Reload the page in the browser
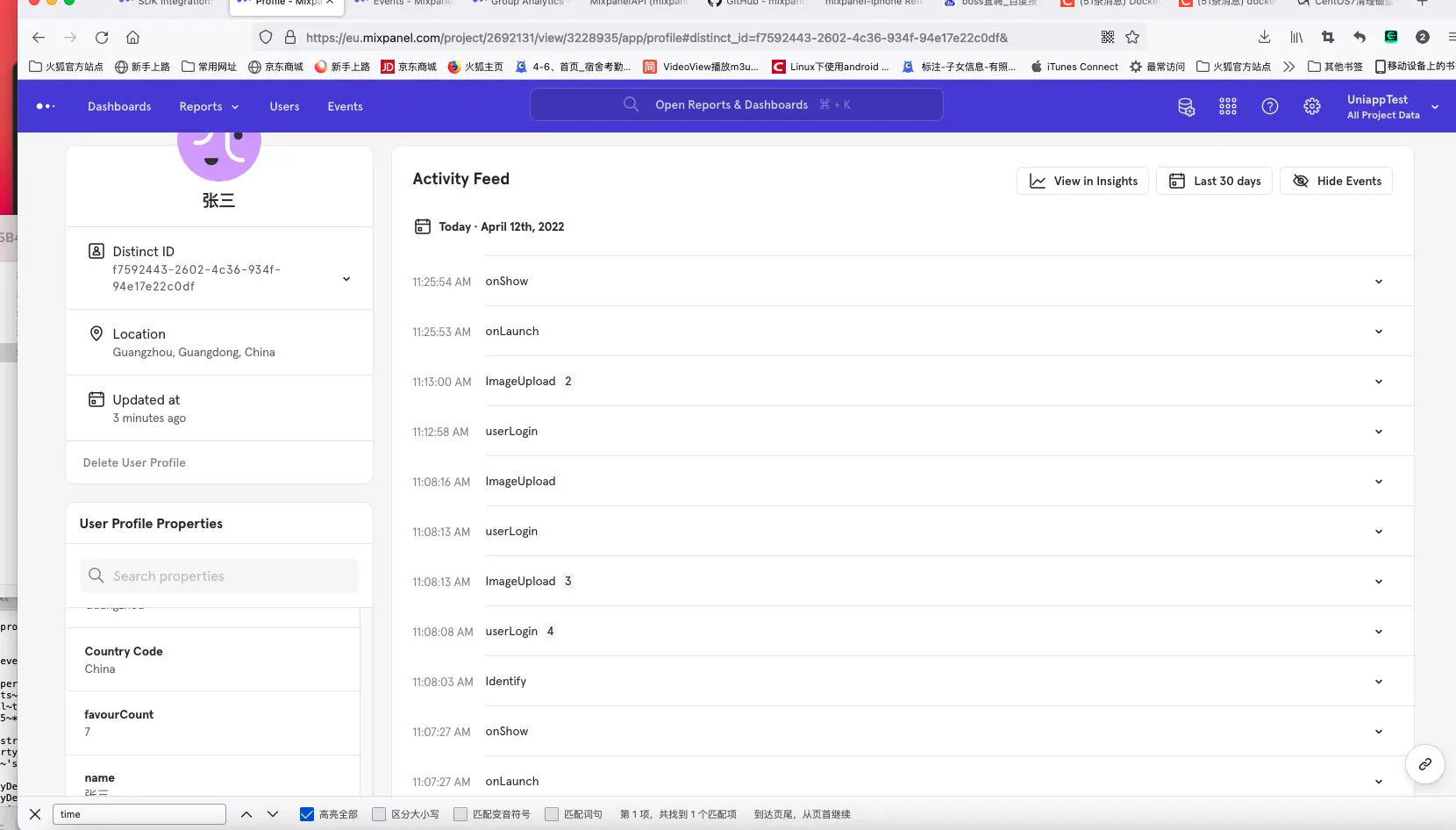Screen dimensions: 1456x830 click(102, 38)
